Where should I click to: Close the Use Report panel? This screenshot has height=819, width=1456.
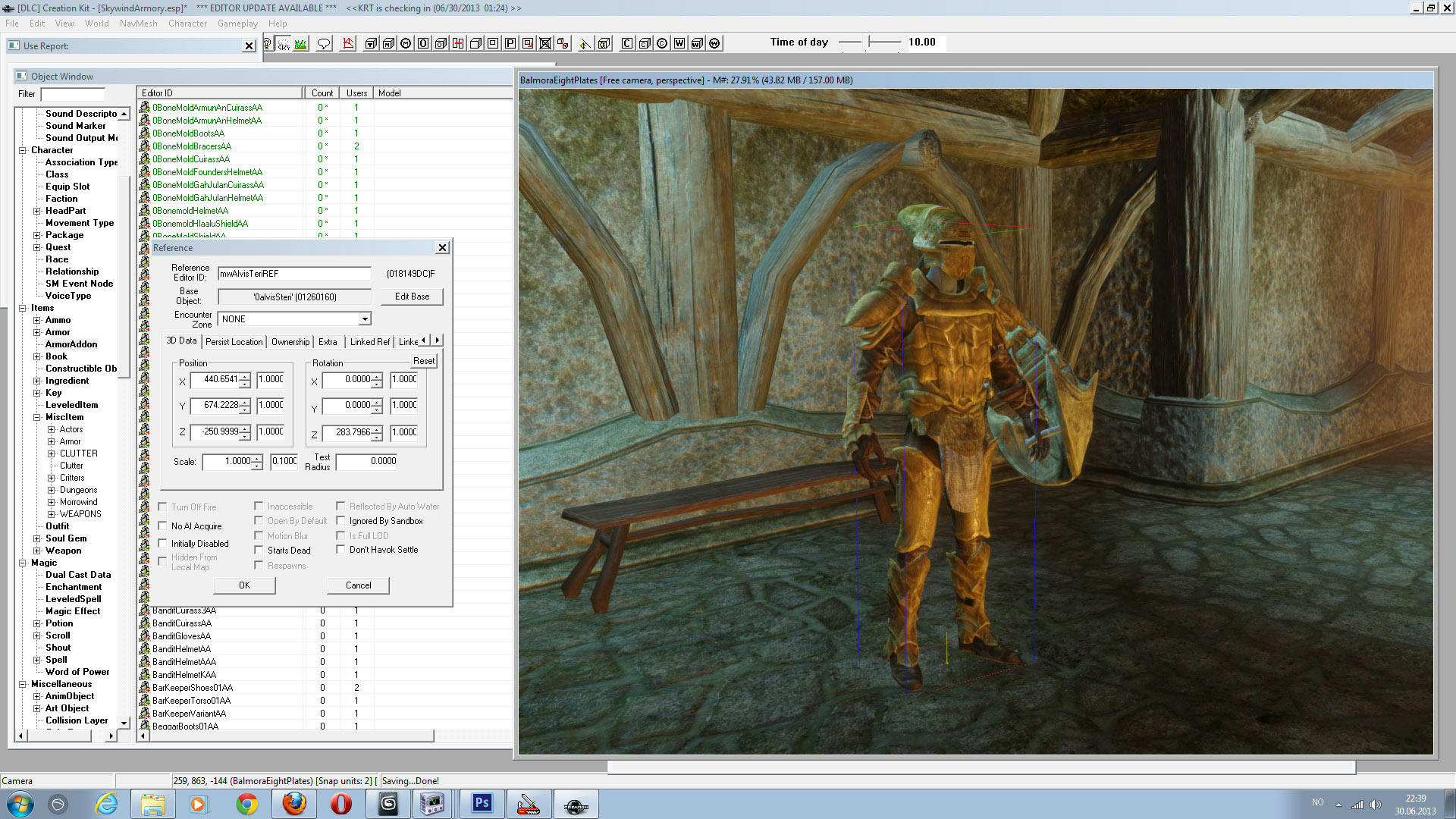[x=249, y=46]
